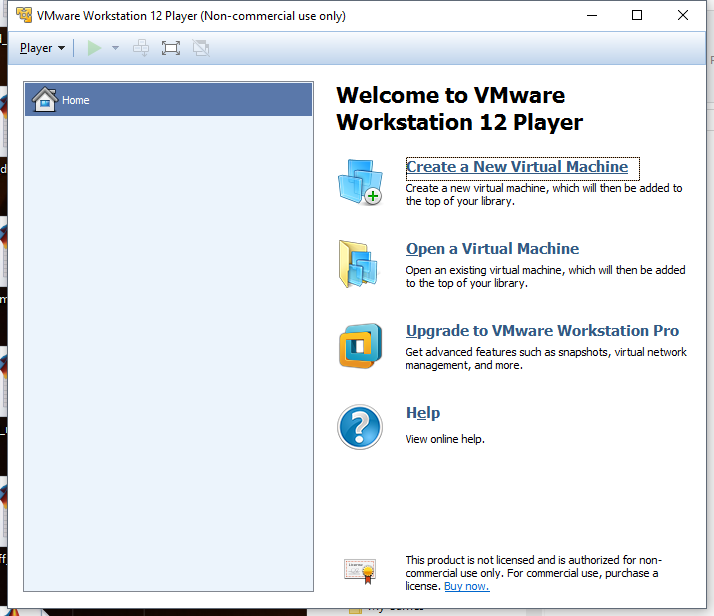Click the Send Ctrl+Alt+Del toolbar icon

pyautogui.click(x=141, y=48)
